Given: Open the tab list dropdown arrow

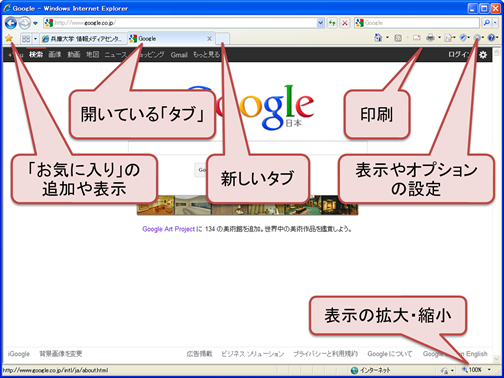Looking at the screenshot, I should pyautogui.click(x=35, y=39).
